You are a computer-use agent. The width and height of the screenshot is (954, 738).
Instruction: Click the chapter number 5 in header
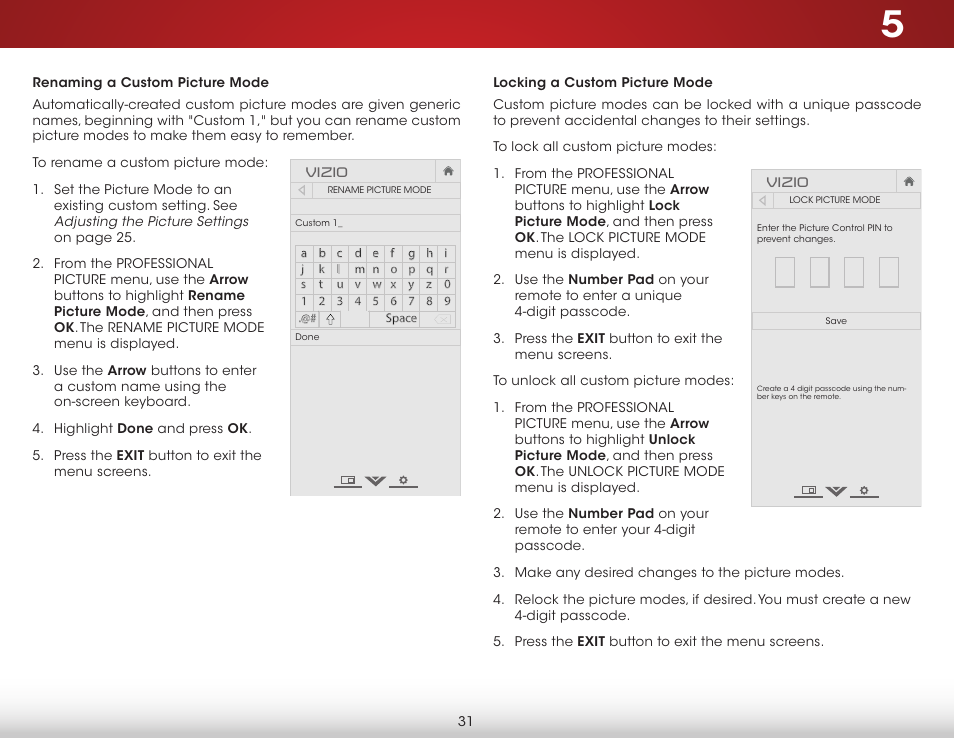(x=892, y=24)
